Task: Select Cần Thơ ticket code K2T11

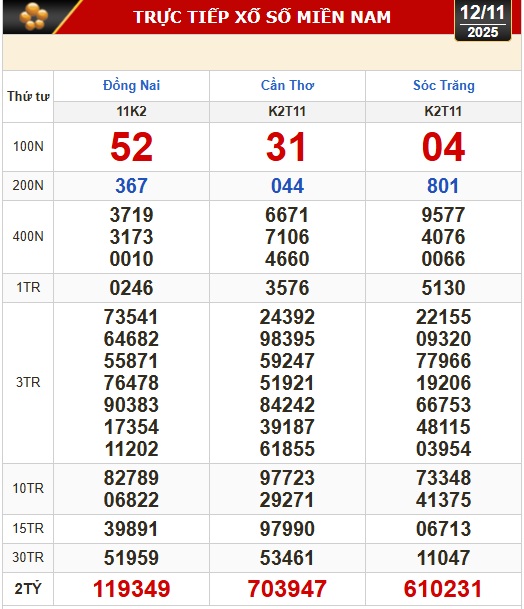Action: 287,111
